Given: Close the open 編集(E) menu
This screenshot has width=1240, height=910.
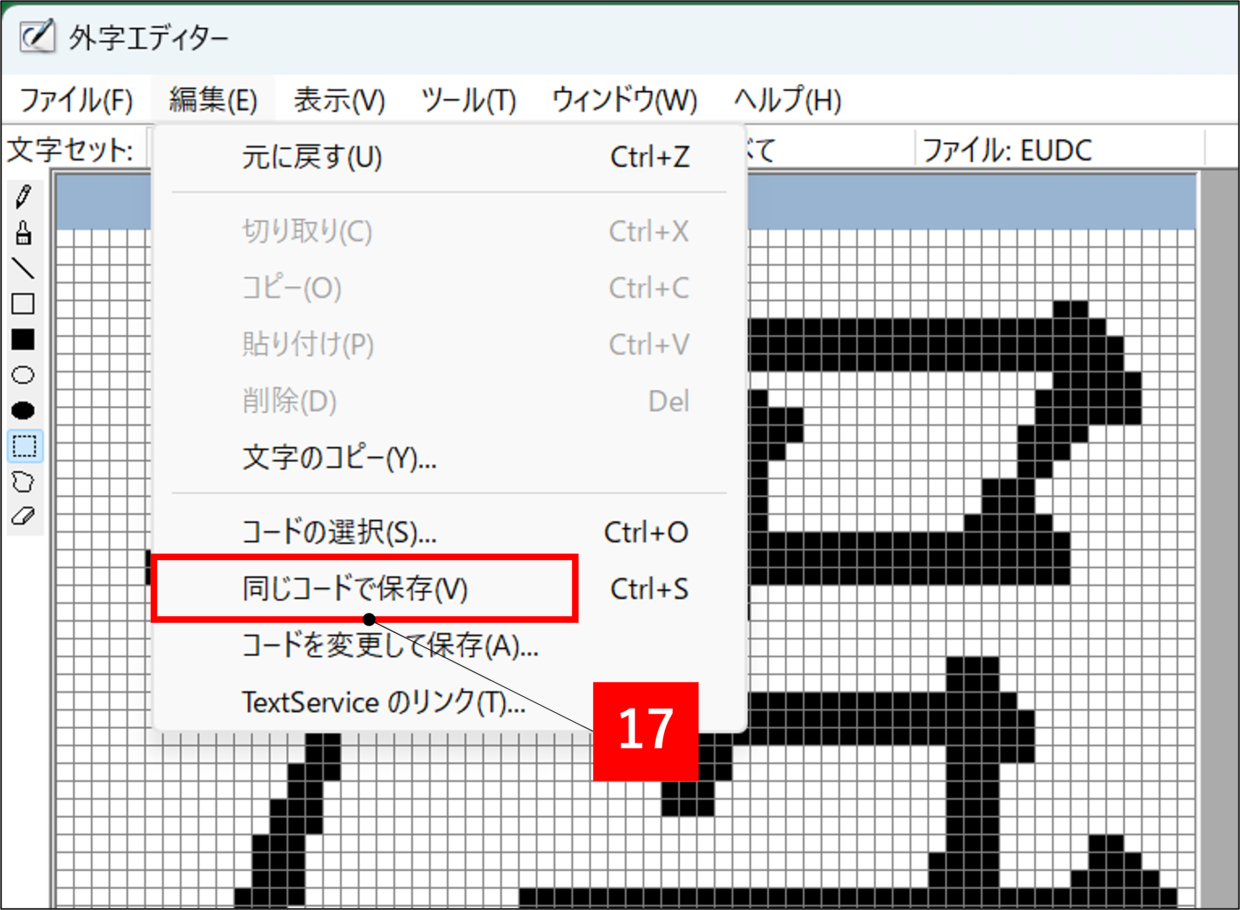Looking at the screenshot, I should tap(213, 100).
